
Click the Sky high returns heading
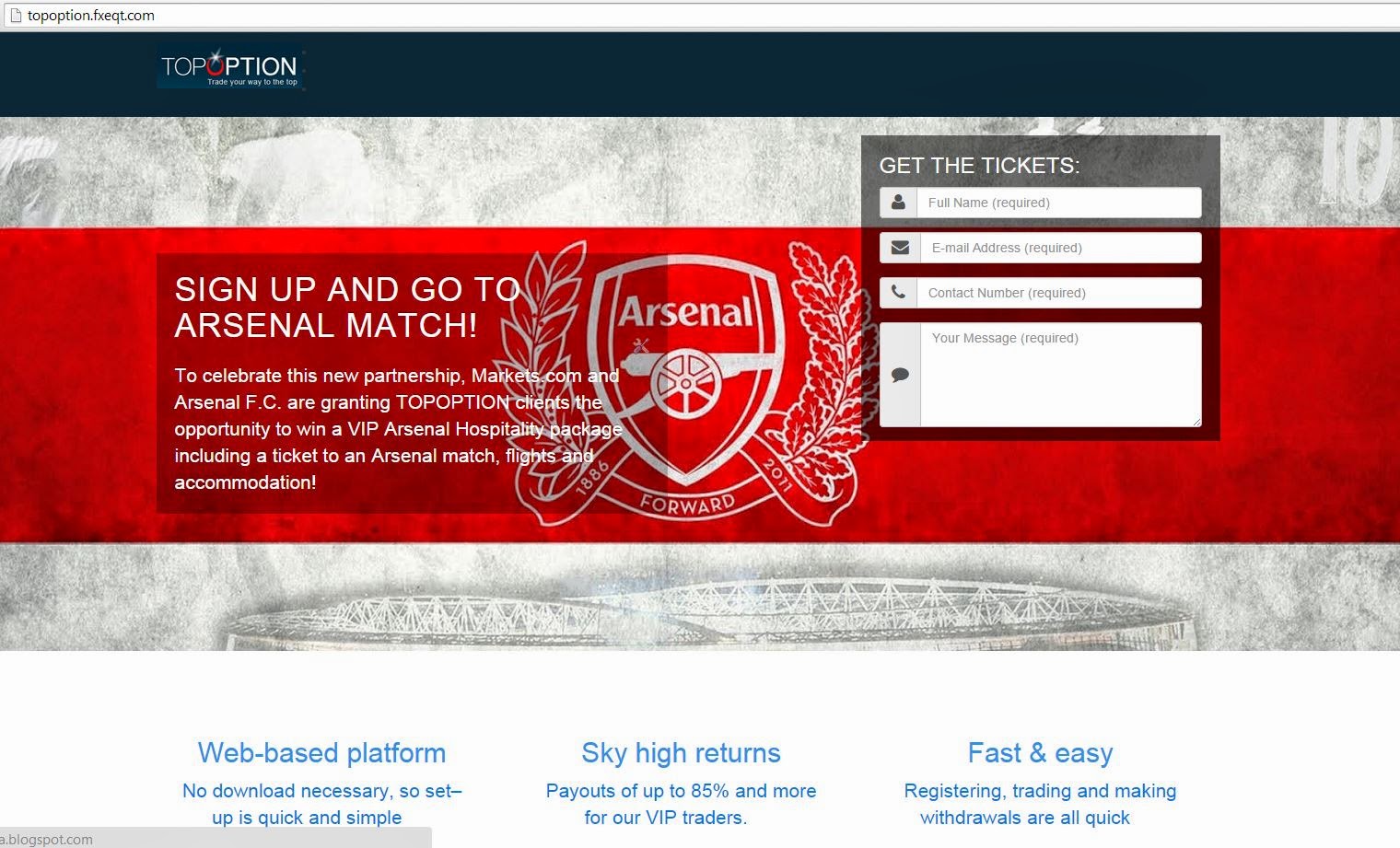pos(681,753)
